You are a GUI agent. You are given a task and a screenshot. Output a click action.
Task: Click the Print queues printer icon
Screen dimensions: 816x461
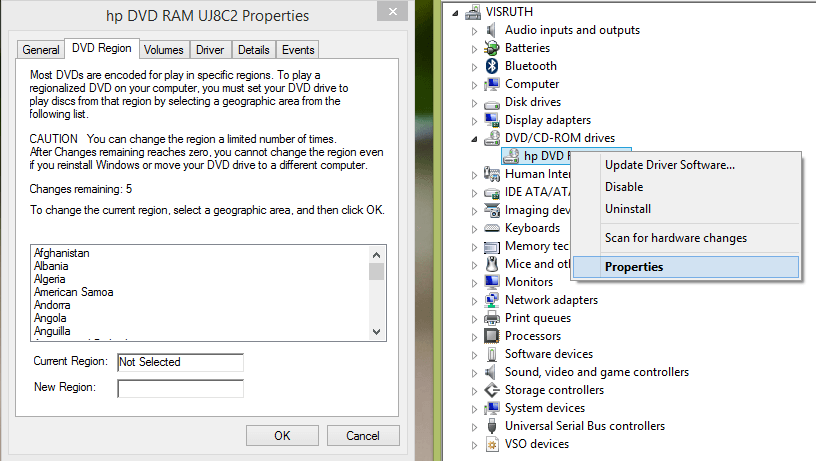coord(492,318)
